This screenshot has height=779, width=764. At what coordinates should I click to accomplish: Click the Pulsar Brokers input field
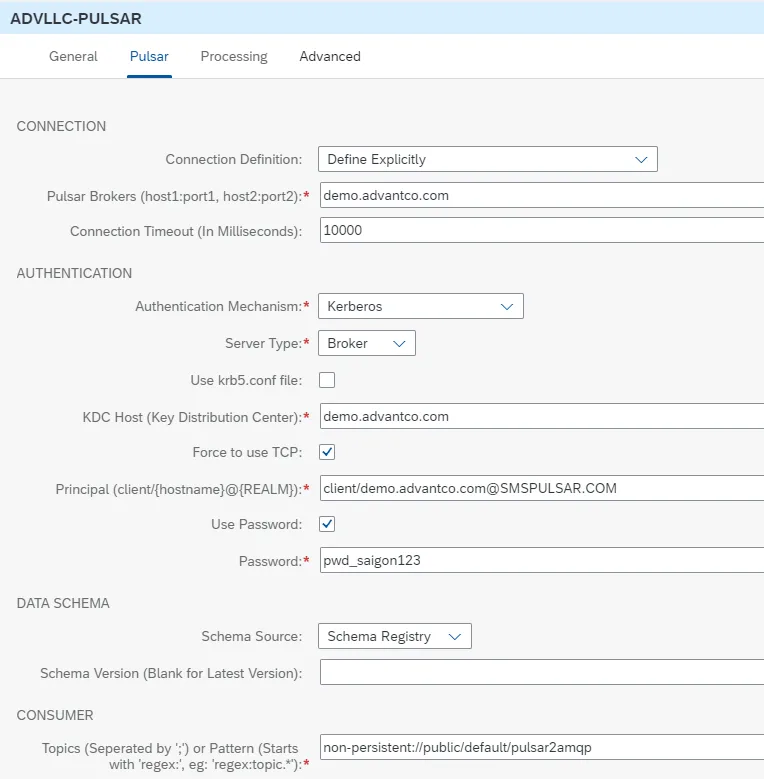[x=541, y=195]
